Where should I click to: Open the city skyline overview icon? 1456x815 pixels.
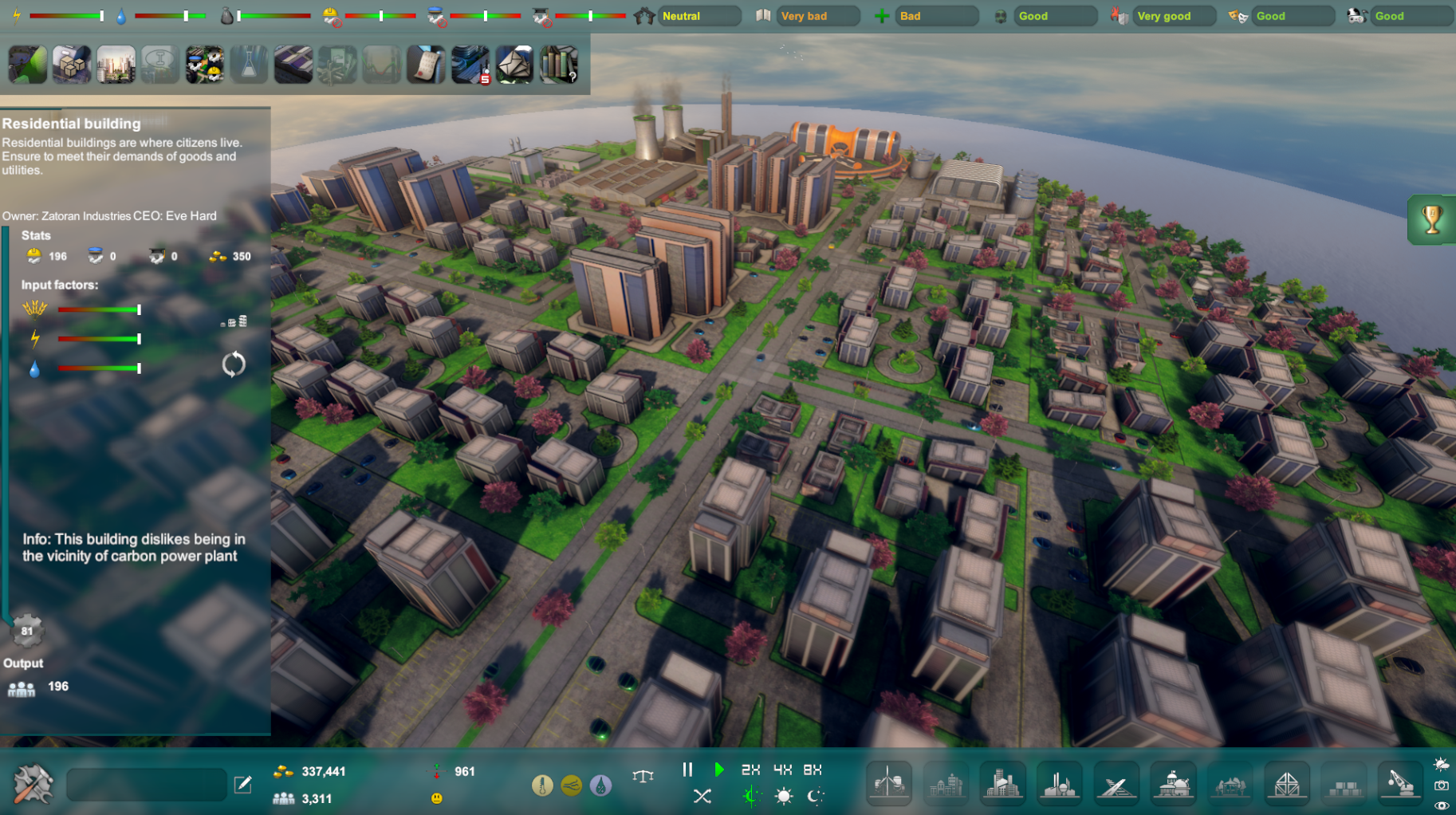[x=116, y=65]
